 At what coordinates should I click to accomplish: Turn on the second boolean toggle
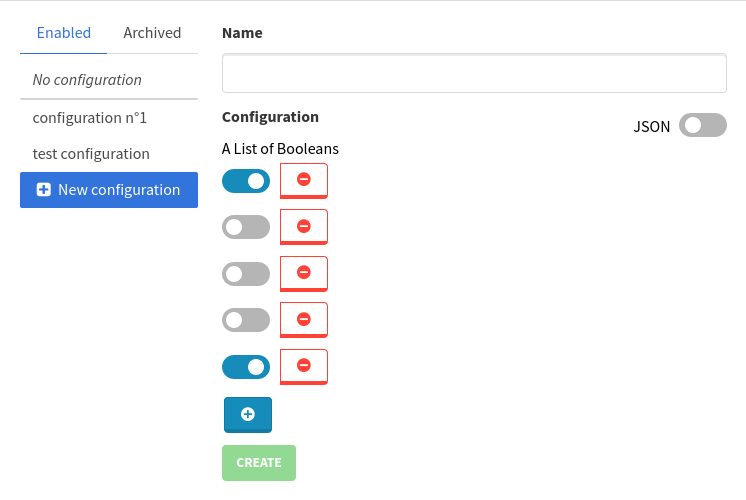pyautogui.click(x=246, y=227)
